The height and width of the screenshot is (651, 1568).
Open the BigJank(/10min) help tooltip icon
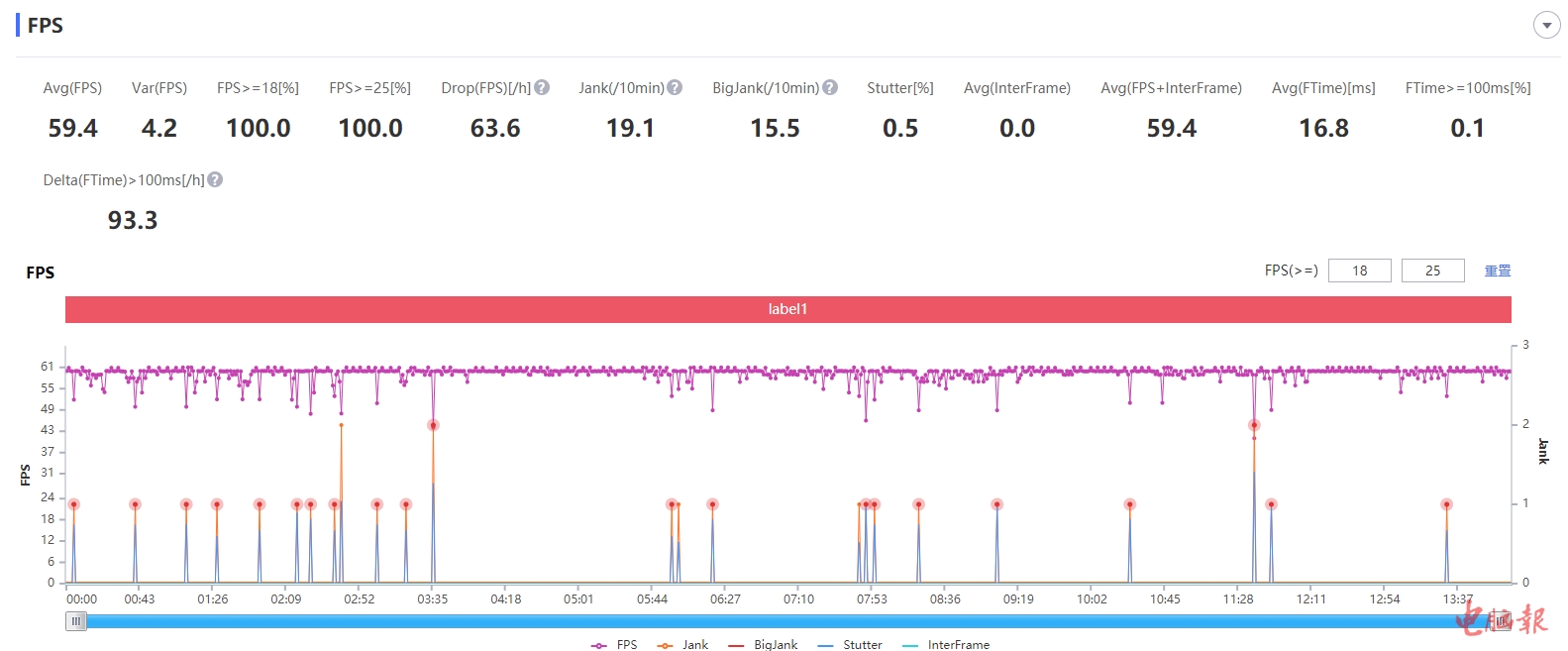(830, 87)
